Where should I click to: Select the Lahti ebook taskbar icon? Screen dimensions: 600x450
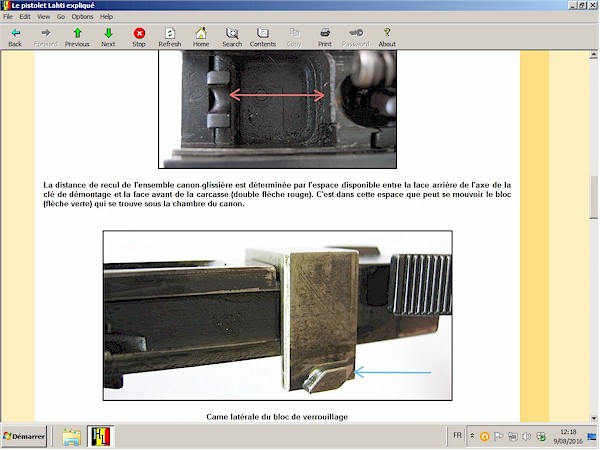coord(101,437)
